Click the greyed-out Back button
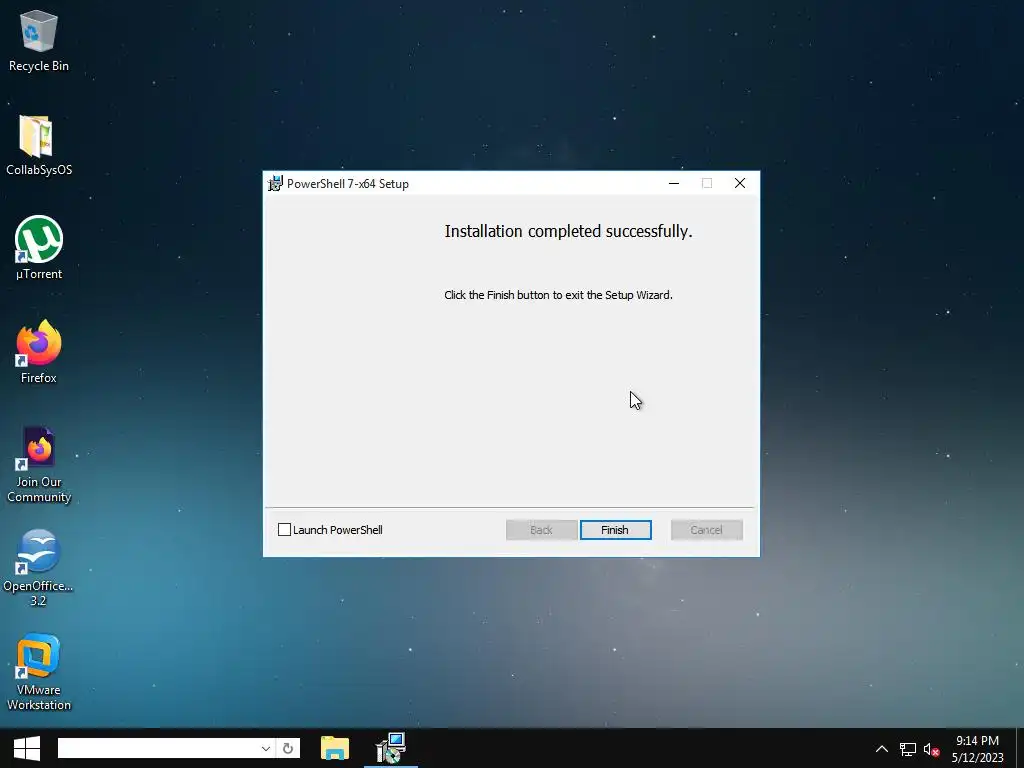This screenshot has width=1024, height=768. (x=541, y=530)
